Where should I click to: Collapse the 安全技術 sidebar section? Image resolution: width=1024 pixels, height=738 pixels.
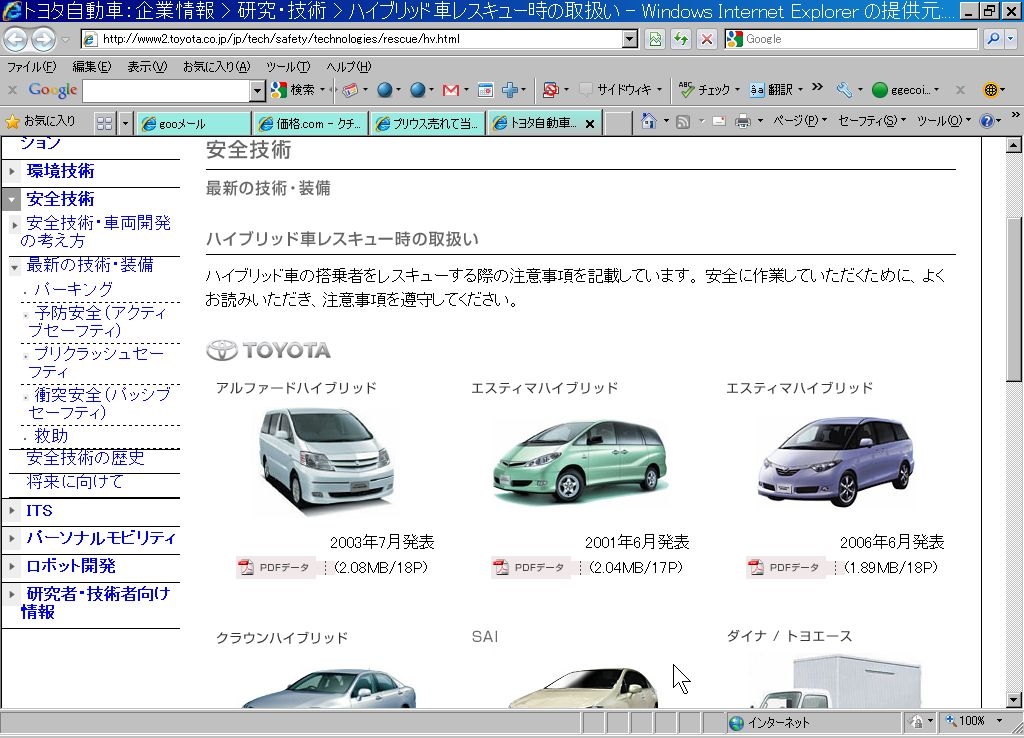(x=12, y=199)
